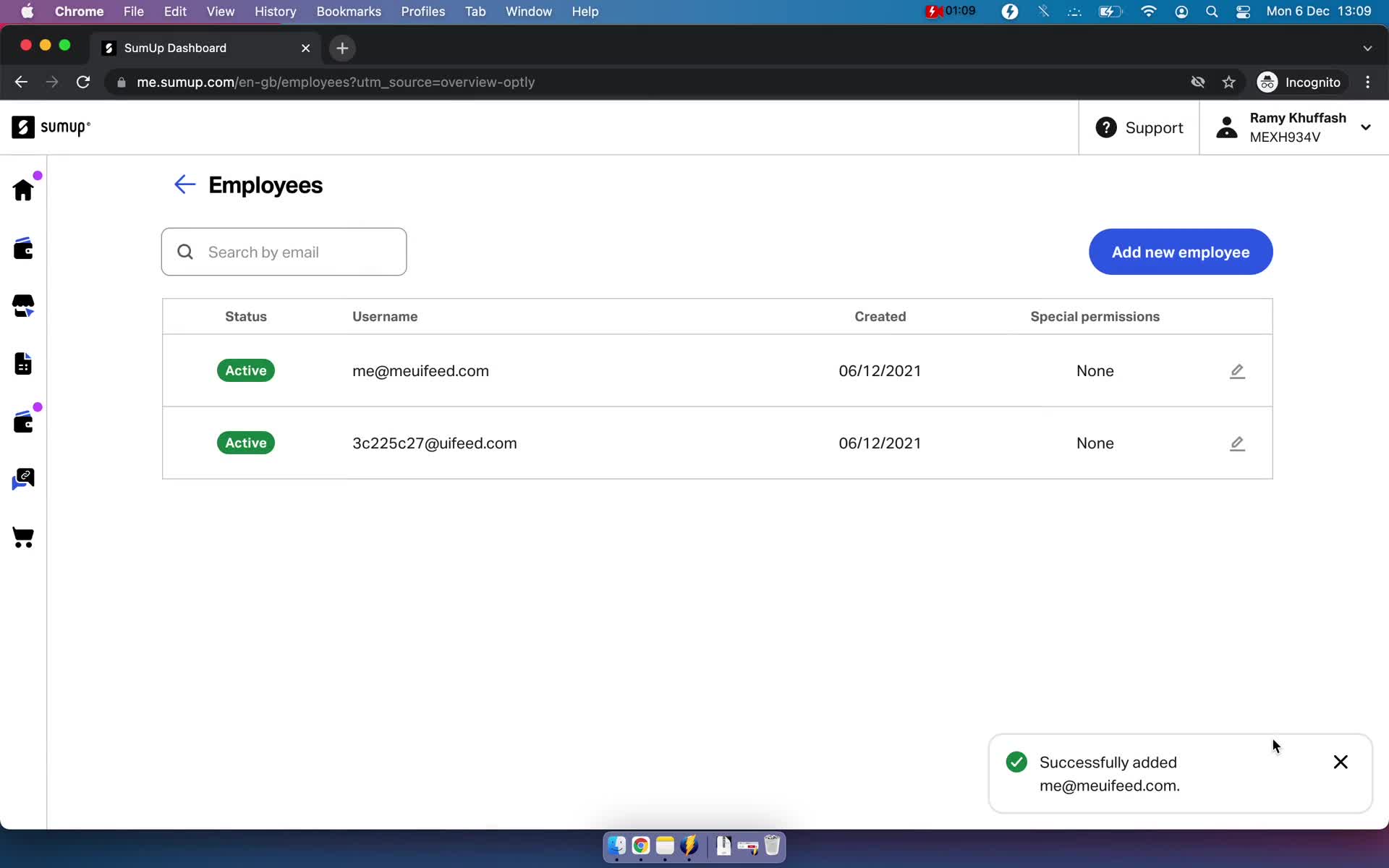Dismiss the success notification banner
The width and height of the screenshot is (1389, 868).
coord(1340,761)
